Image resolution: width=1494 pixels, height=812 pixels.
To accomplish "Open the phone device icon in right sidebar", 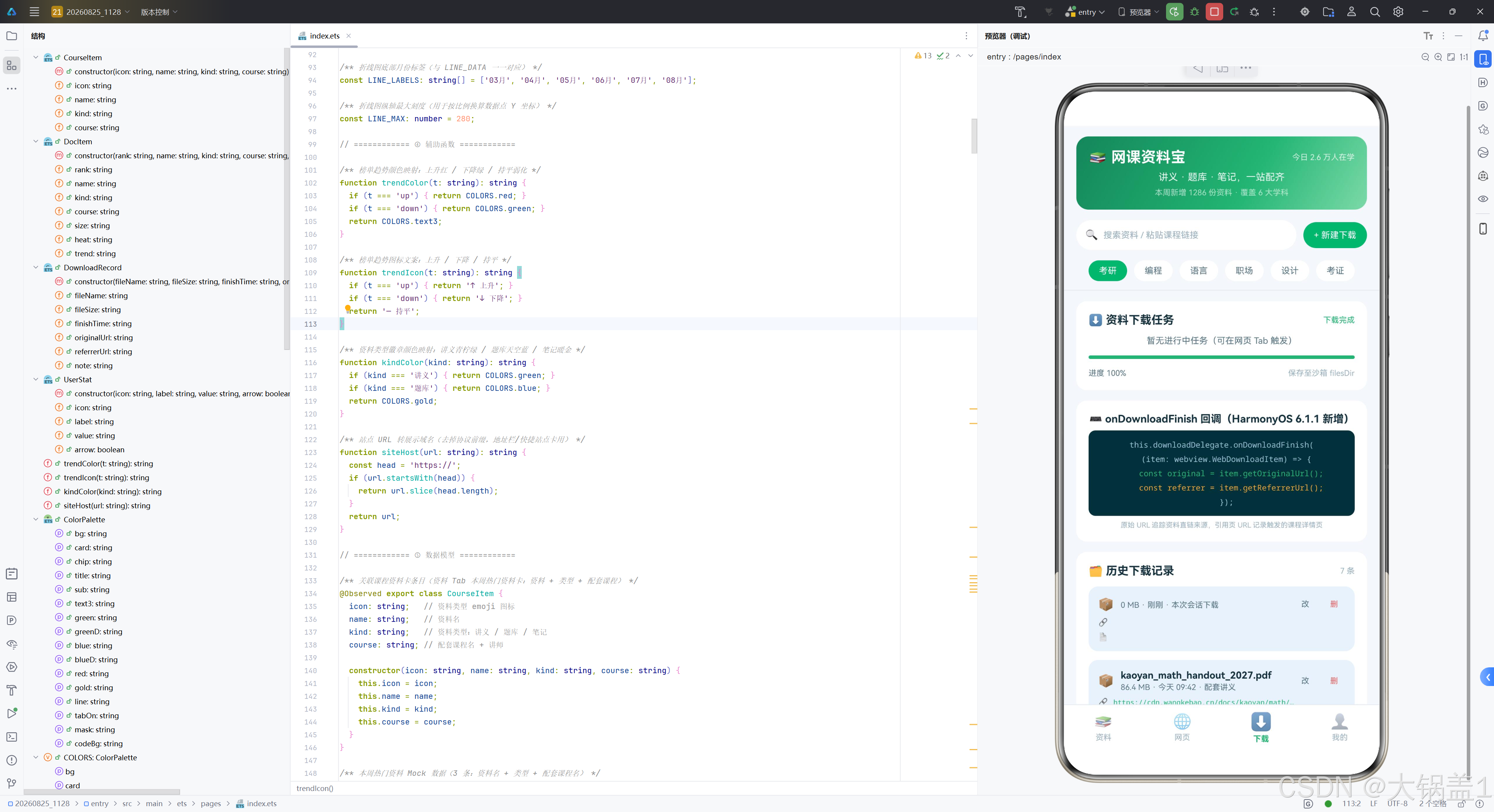I will tap(1483, 228).
